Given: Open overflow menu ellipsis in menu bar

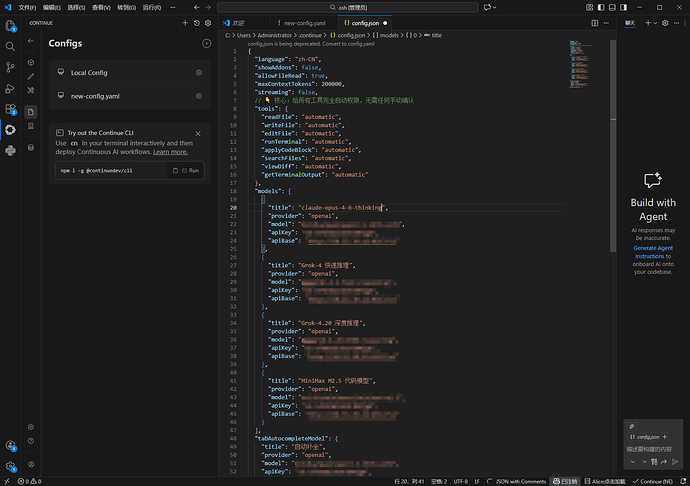Looking at the screenshot, I should pyautogui.click(x=172, y=7).
